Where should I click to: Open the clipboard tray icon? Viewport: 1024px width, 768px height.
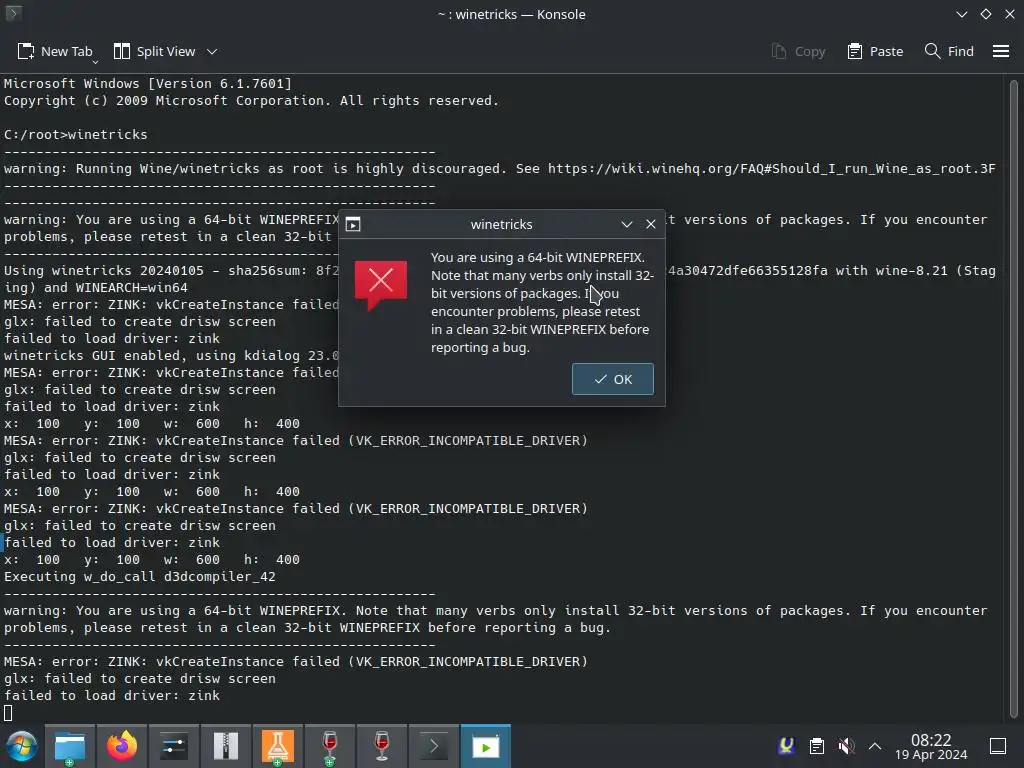coord(816,746)
